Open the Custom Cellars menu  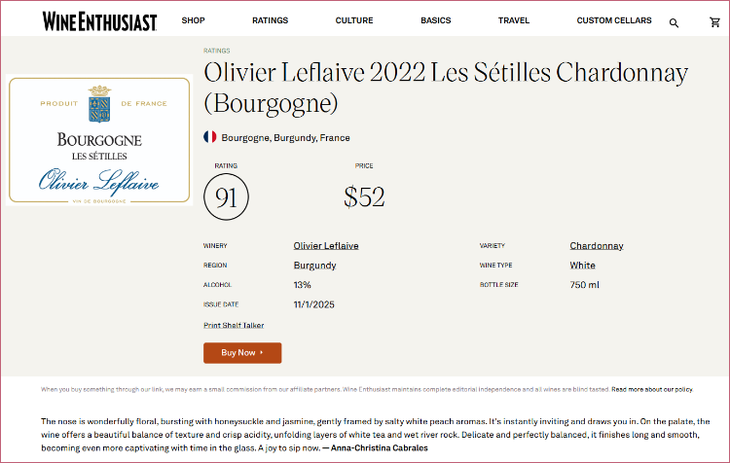pos(614,21)
